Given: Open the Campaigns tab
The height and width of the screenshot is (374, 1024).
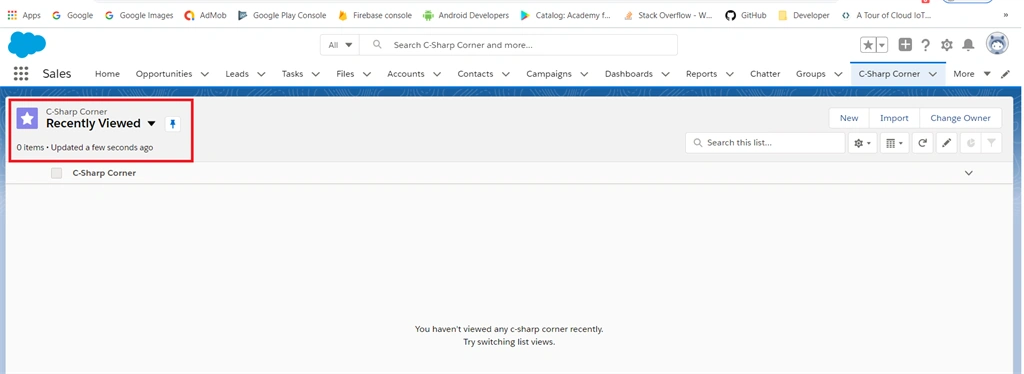Looking at the screenshot, I should 549,74.
